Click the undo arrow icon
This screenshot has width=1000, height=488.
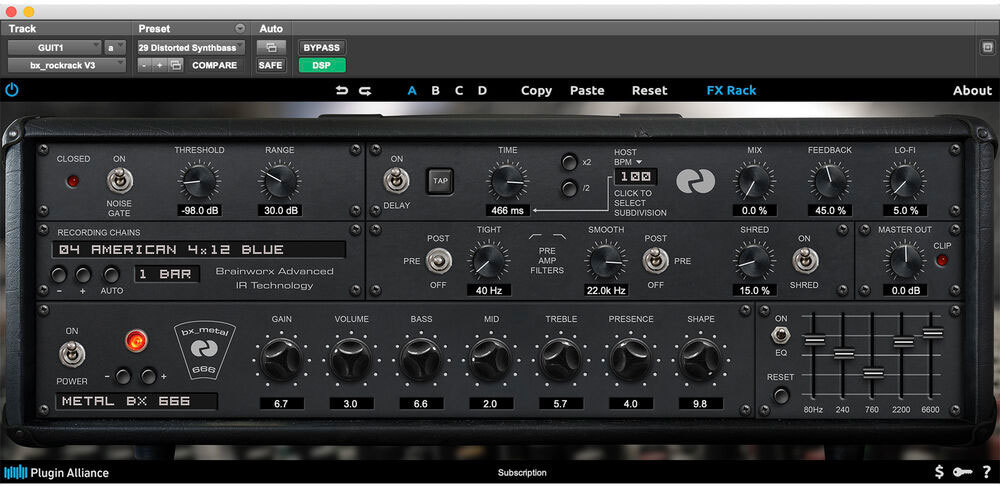pos(342,91)
